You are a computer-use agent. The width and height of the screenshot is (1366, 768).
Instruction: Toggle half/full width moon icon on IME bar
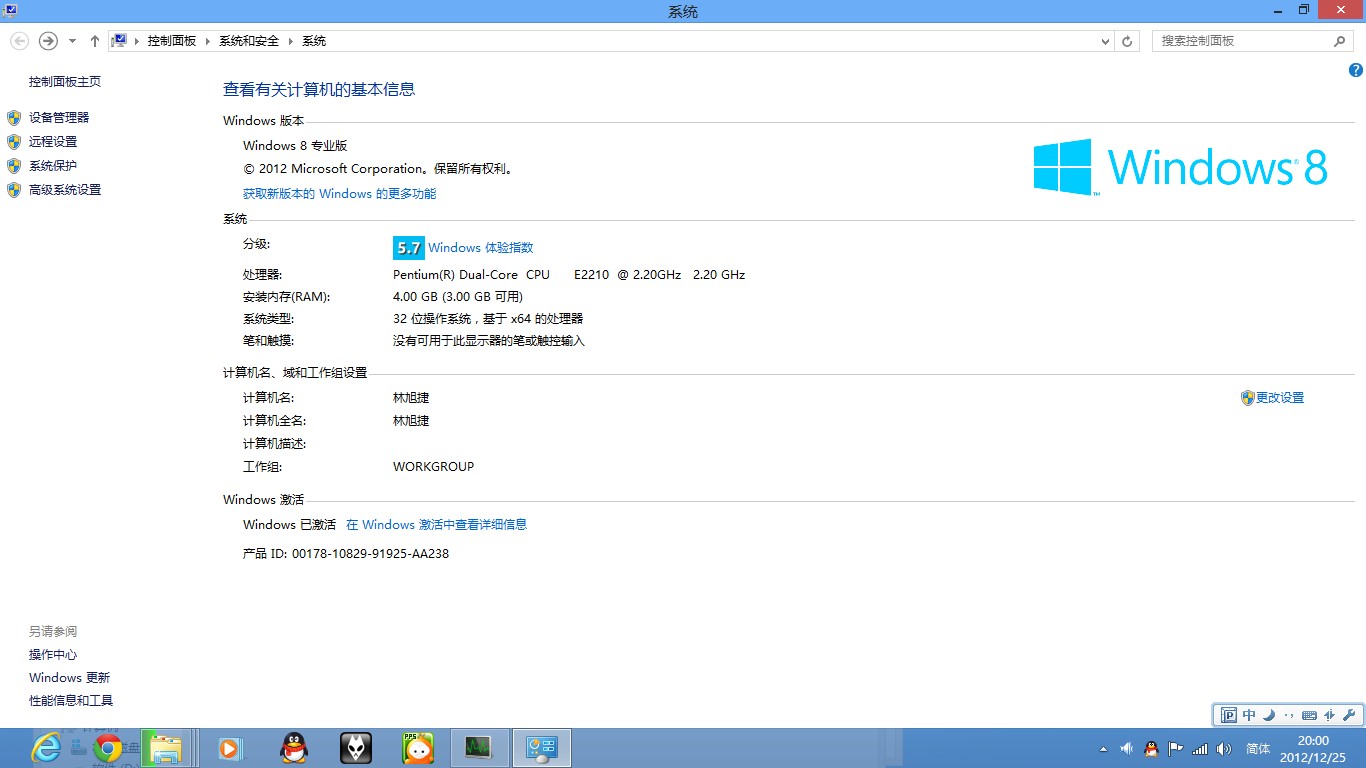pyautogui.click(x=1269, y=715)
